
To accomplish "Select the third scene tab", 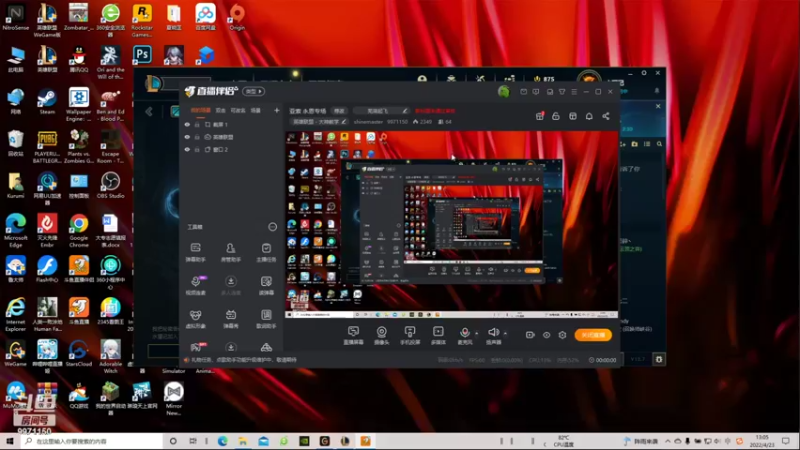I will click(238, 110).
